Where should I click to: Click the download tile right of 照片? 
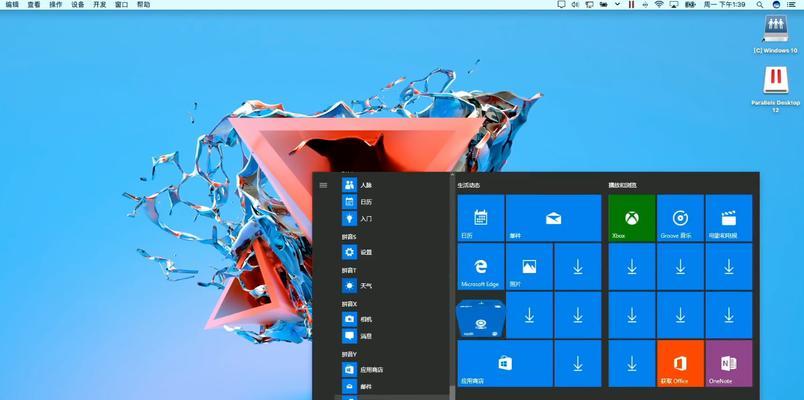tap(578, 267)
